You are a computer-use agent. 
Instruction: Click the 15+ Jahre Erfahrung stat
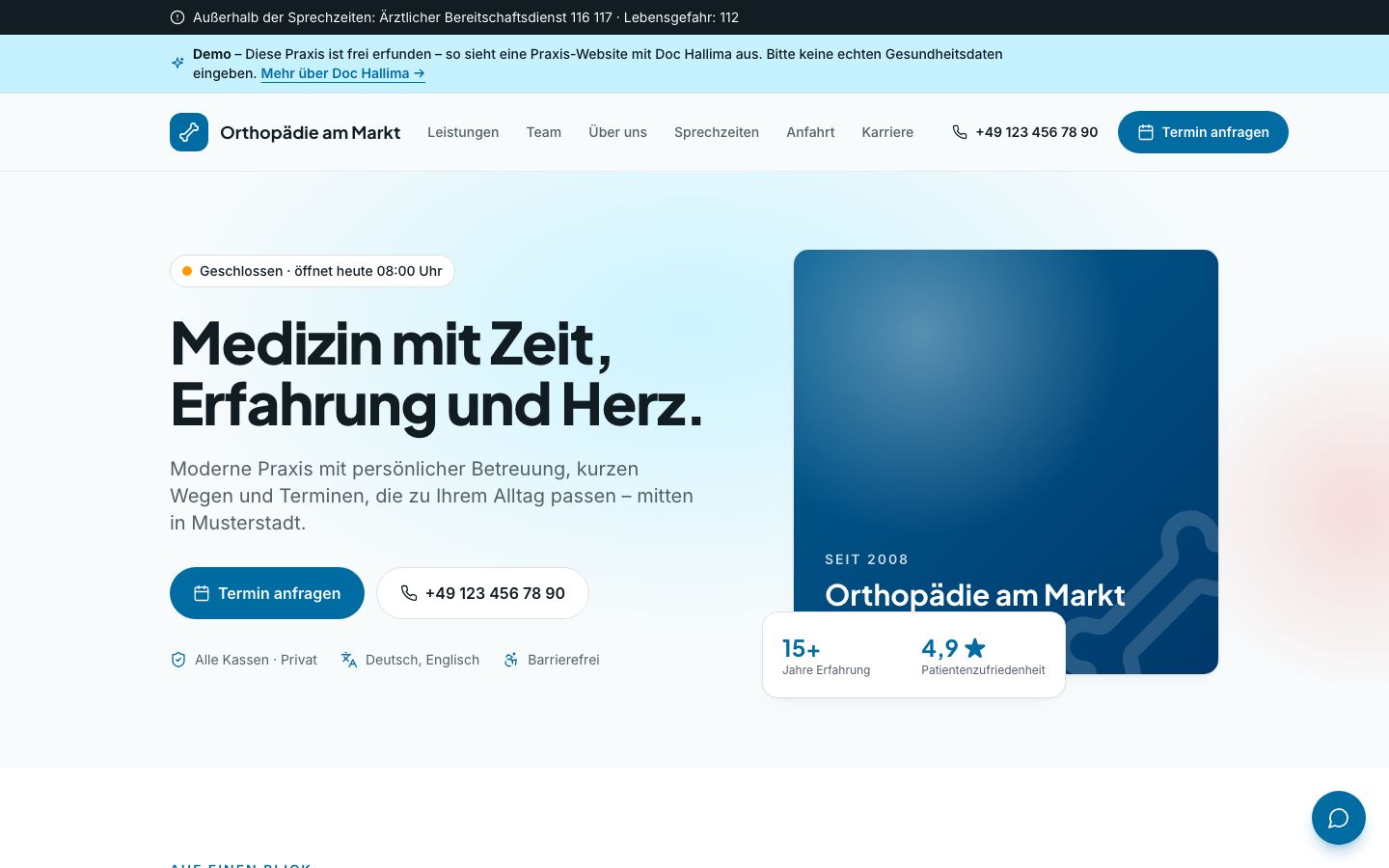pos(826,656)
